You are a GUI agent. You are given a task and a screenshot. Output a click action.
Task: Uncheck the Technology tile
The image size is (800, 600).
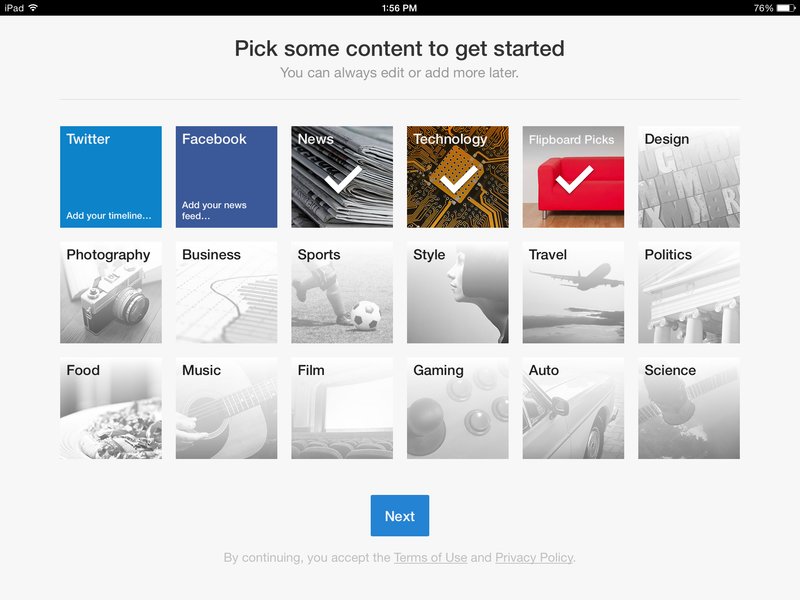458,177
